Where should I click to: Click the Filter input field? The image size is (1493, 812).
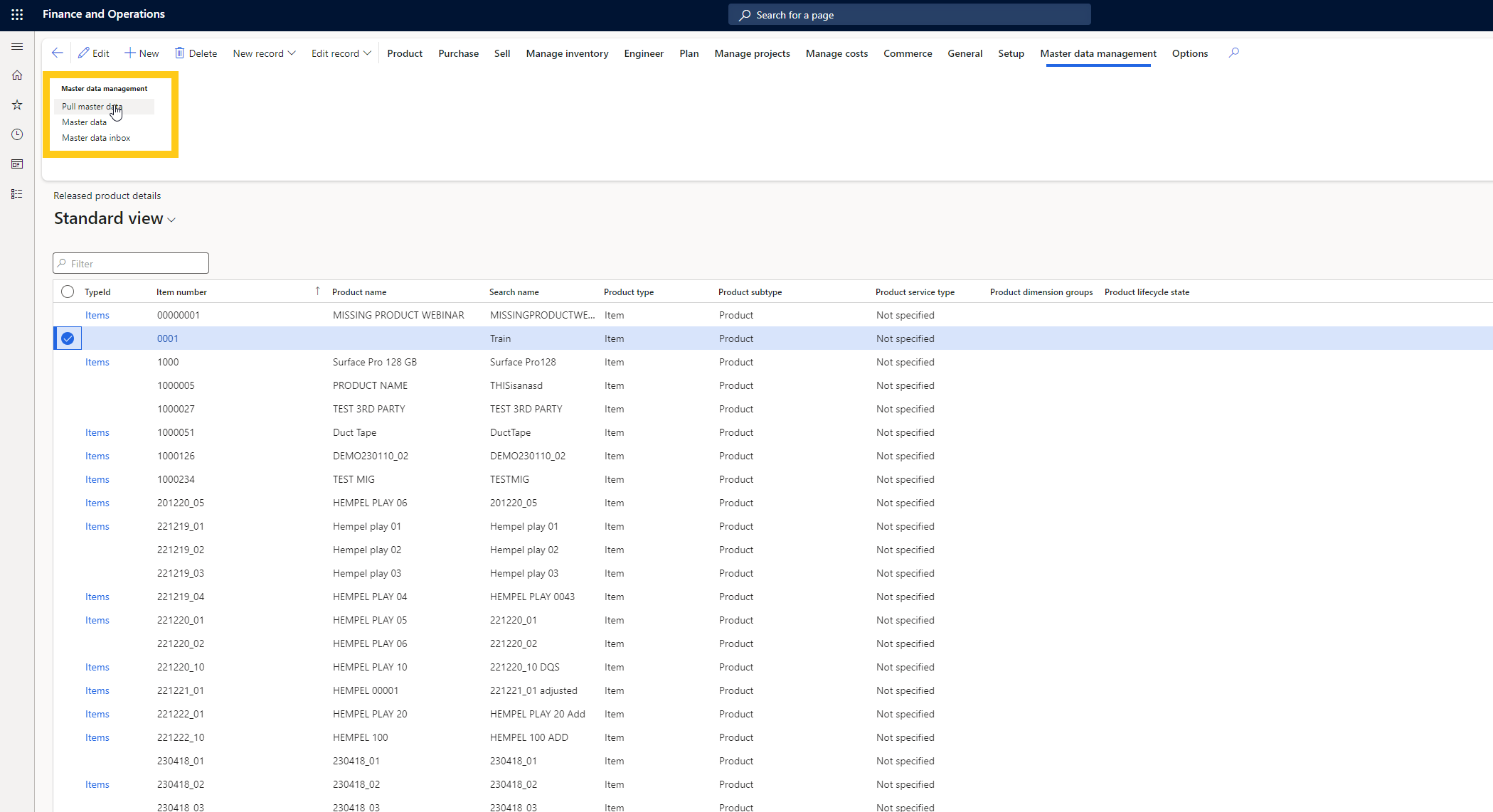point(131,263)
